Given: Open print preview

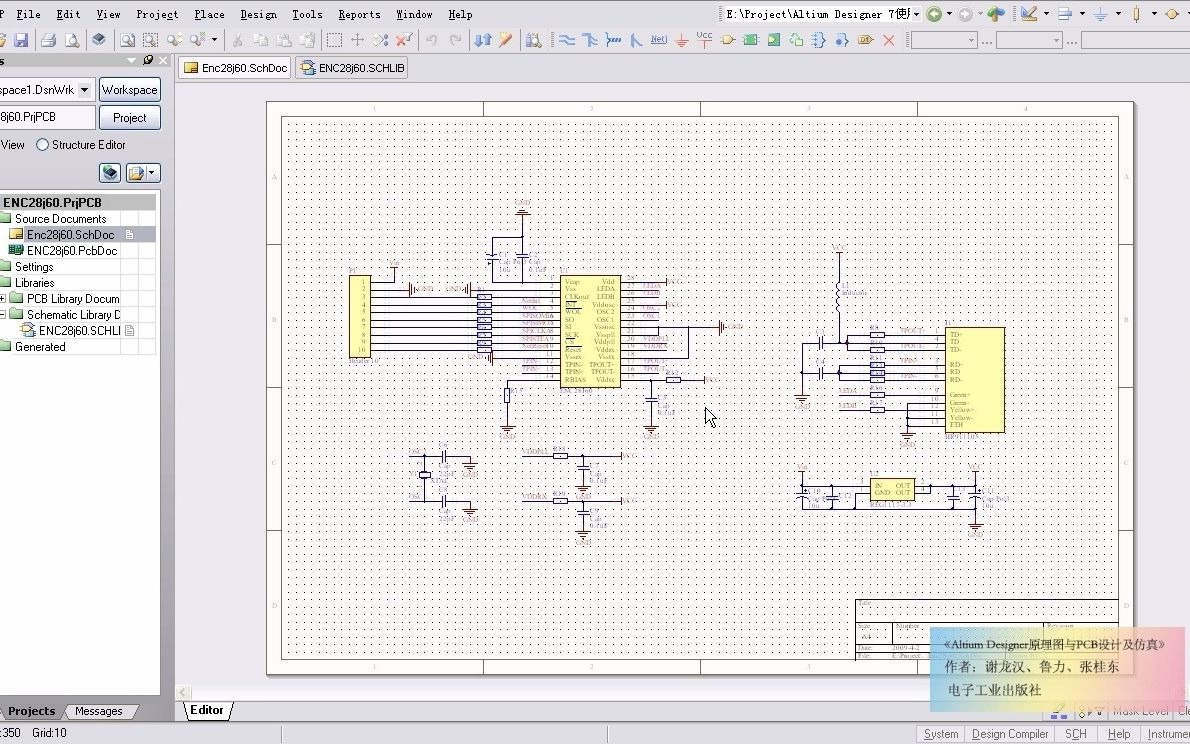Looking at the screenshot, I should (70, 39).
